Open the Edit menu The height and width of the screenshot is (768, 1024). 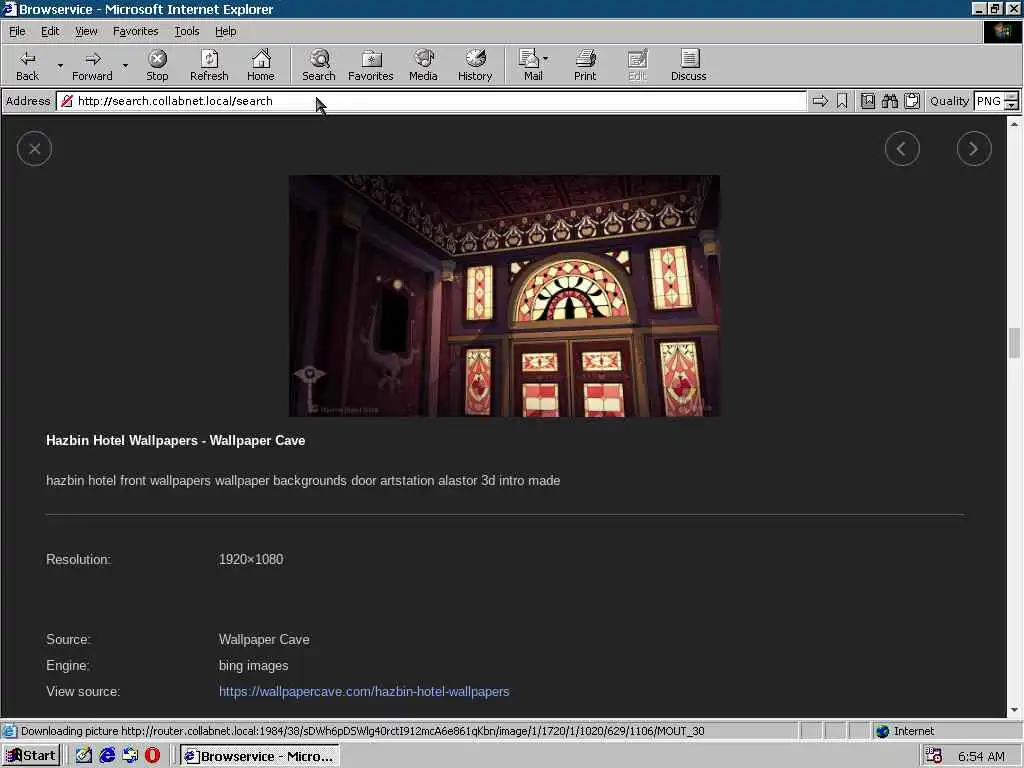50,31
